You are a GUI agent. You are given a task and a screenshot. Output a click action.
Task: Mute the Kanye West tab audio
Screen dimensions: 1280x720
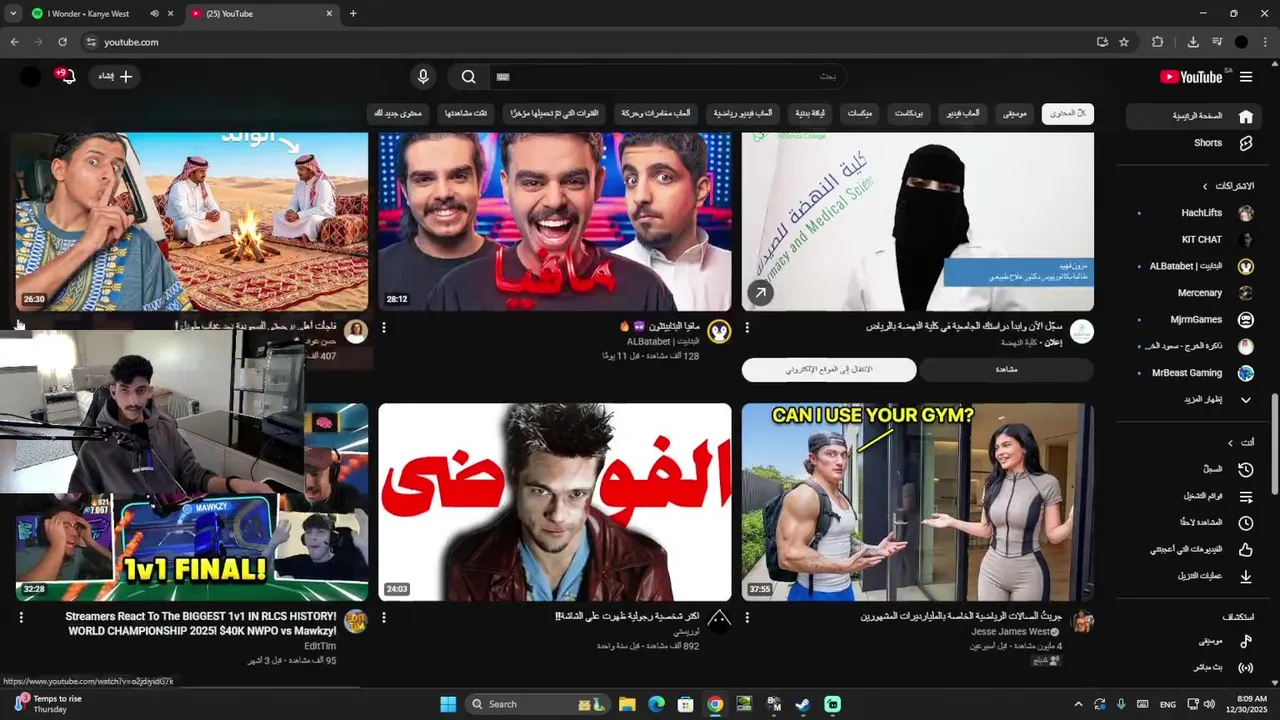click(x=154, y=14)
